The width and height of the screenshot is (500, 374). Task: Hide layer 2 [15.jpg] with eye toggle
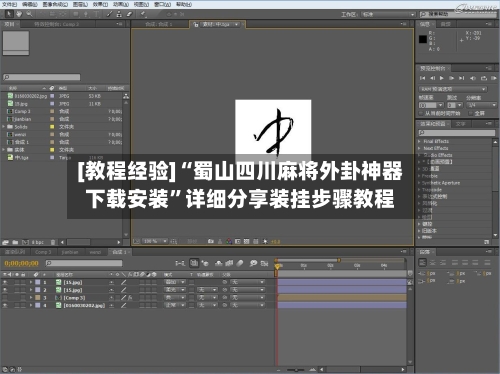tap(5, 290)
